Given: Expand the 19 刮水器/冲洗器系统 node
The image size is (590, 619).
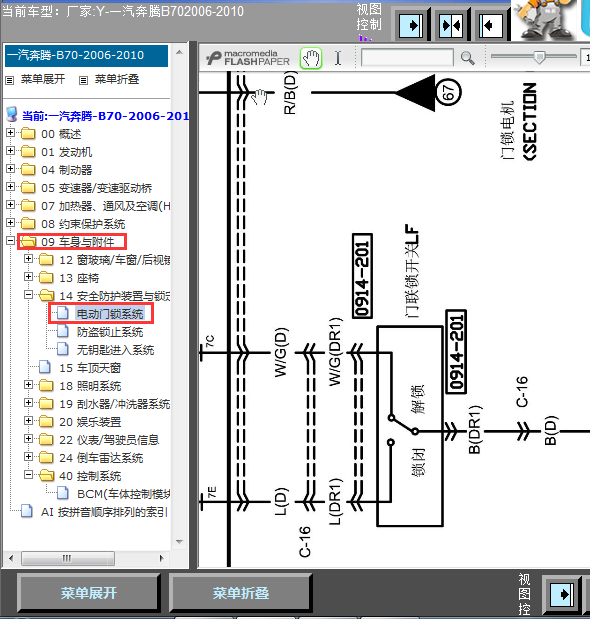Looking at the screenshot, I should pos(28,402).
